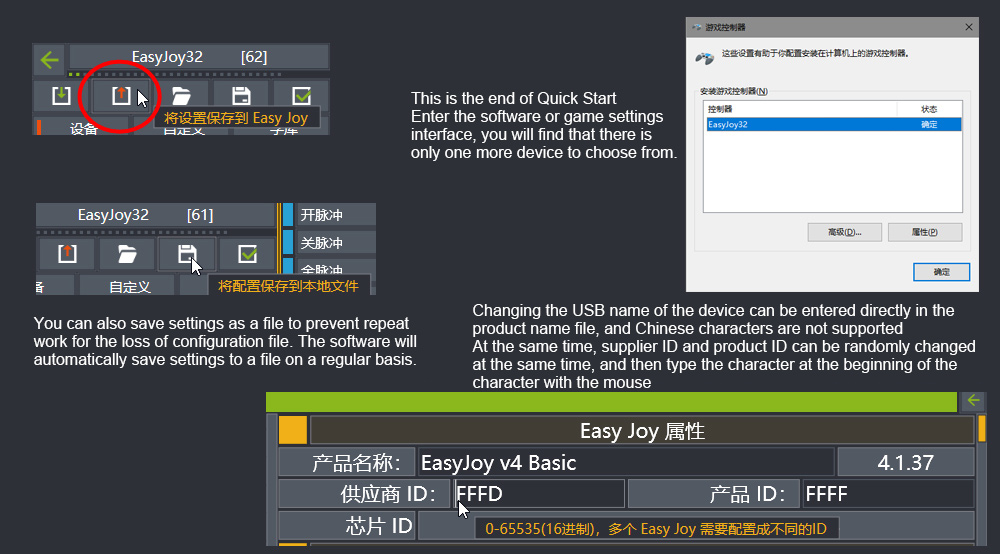The image size is (1000, 554).
Task: Click the small green back arrow above Easy Joy 属性
Action: point(972,401)
